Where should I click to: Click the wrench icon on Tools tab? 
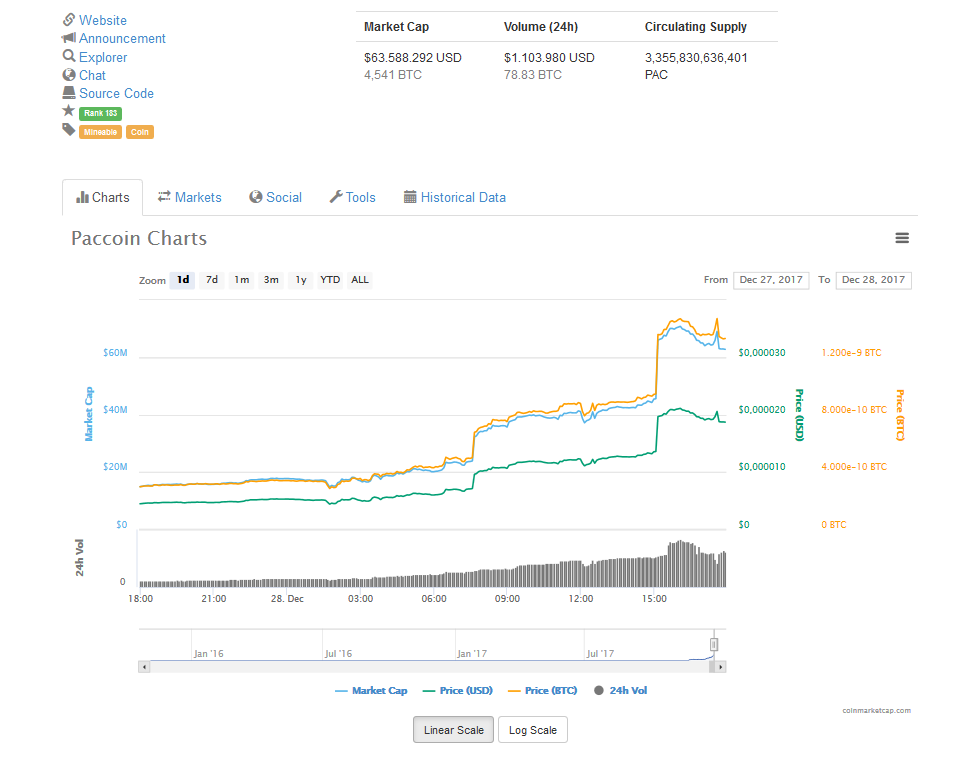[x=336, y=197]
